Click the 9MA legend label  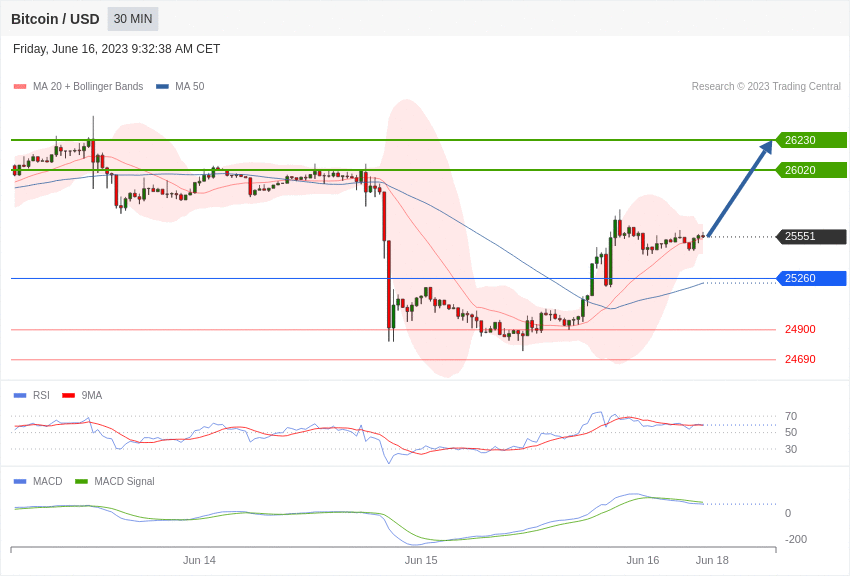[x=92, y=396]
